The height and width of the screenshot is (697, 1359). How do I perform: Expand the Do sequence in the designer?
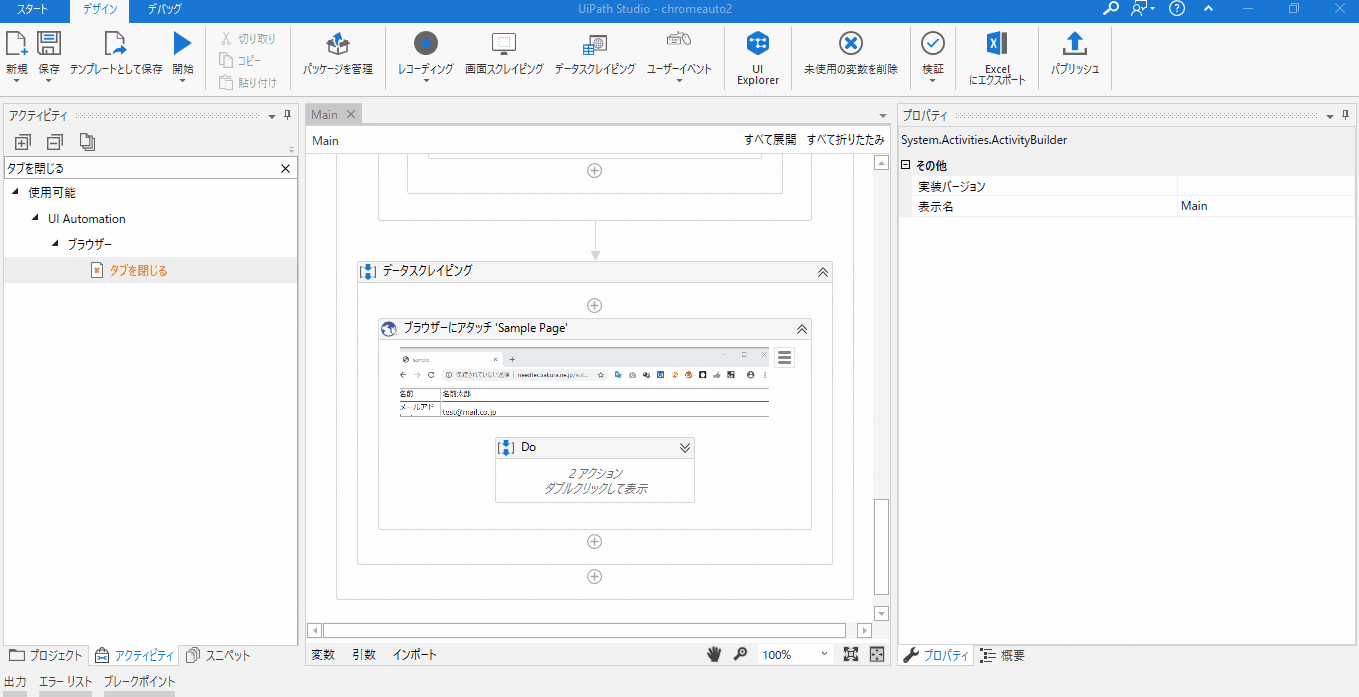tap(685, 447)
